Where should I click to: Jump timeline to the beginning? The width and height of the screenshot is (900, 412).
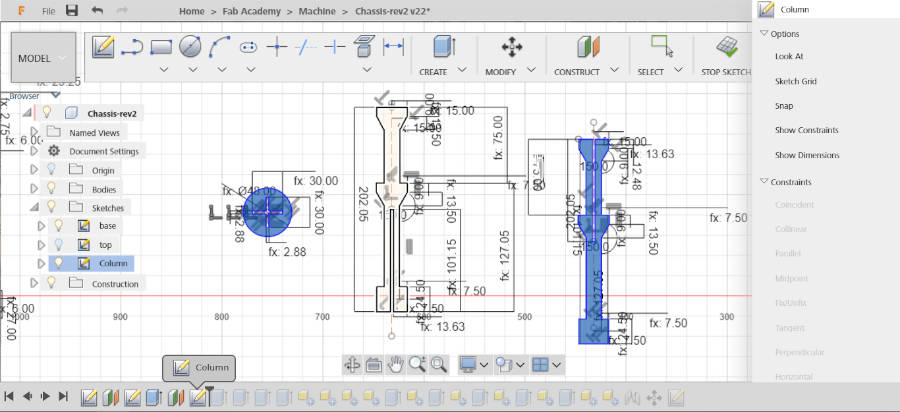pos(9,397)
